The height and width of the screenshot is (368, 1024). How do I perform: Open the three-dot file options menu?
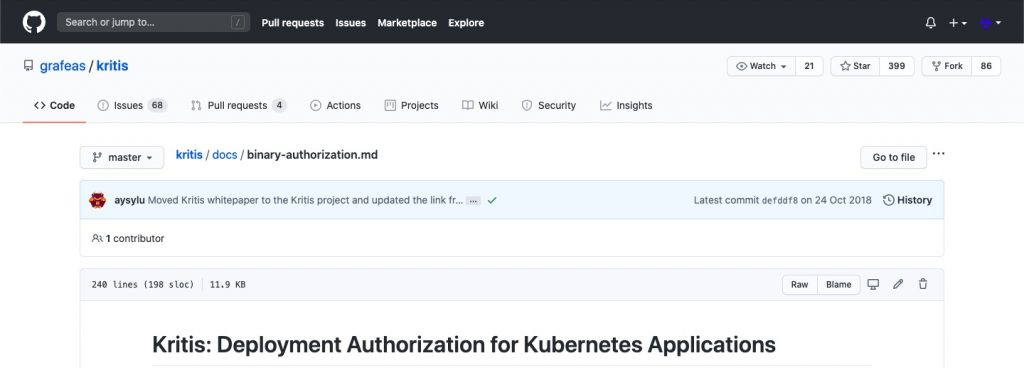point(938,155)
